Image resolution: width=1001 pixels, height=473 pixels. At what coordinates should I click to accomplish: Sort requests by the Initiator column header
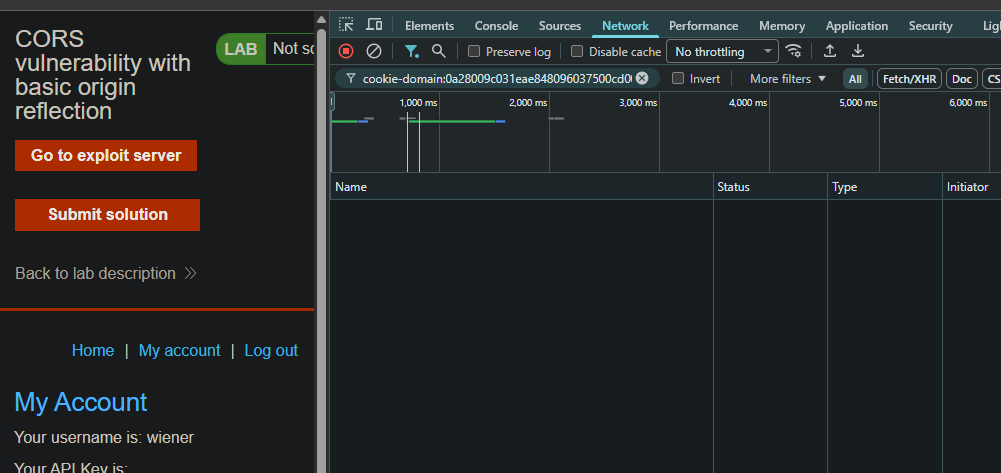[x=972, y=187]
